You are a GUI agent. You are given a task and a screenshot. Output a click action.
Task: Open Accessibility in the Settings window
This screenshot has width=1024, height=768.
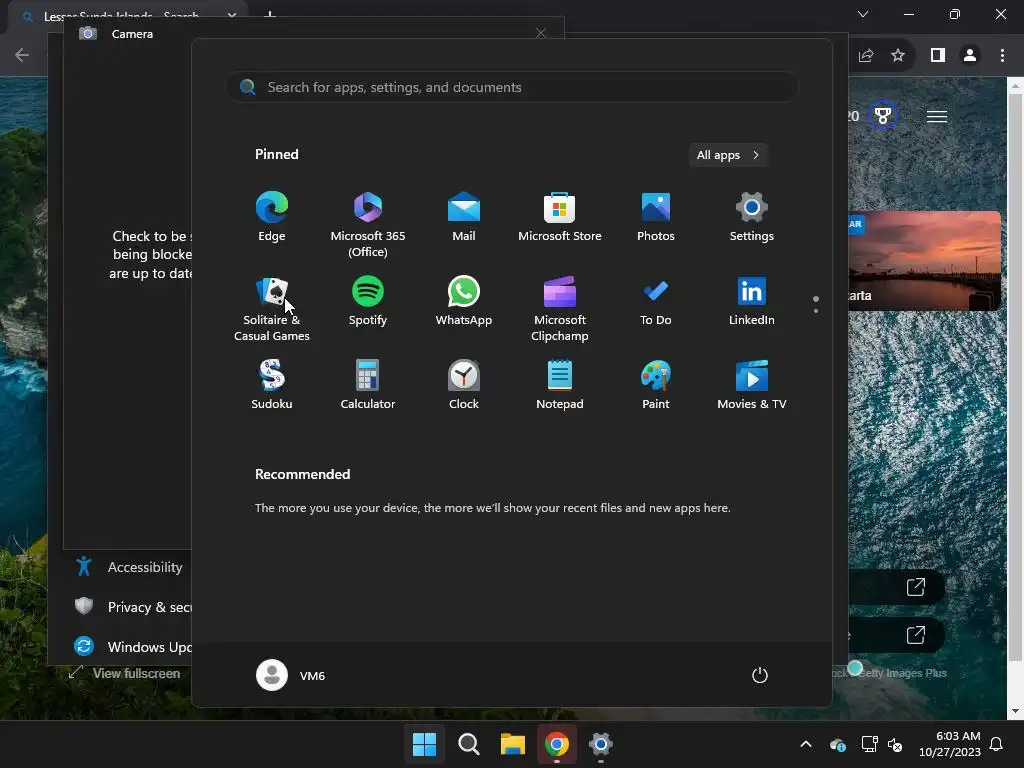(x=128, y=567)
